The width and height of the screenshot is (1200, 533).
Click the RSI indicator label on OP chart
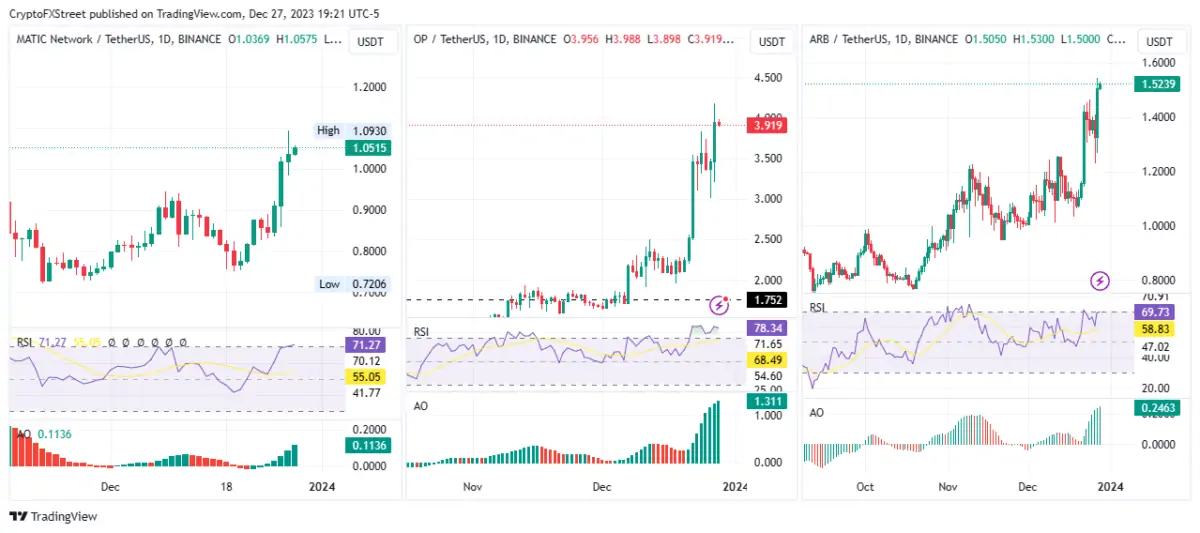tap(421, 331)
